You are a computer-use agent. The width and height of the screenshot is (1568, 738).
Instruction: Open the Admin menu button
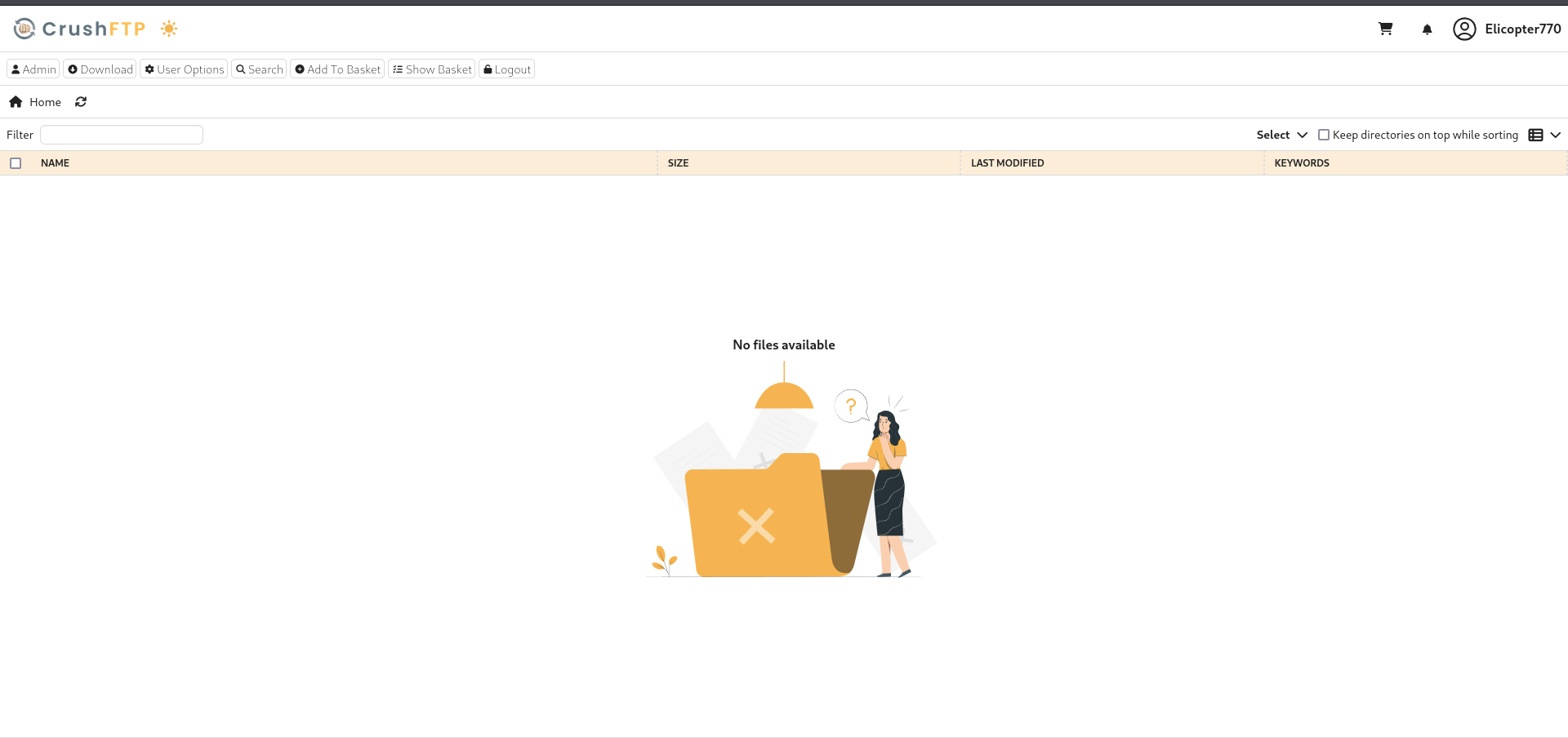point(33,69)
